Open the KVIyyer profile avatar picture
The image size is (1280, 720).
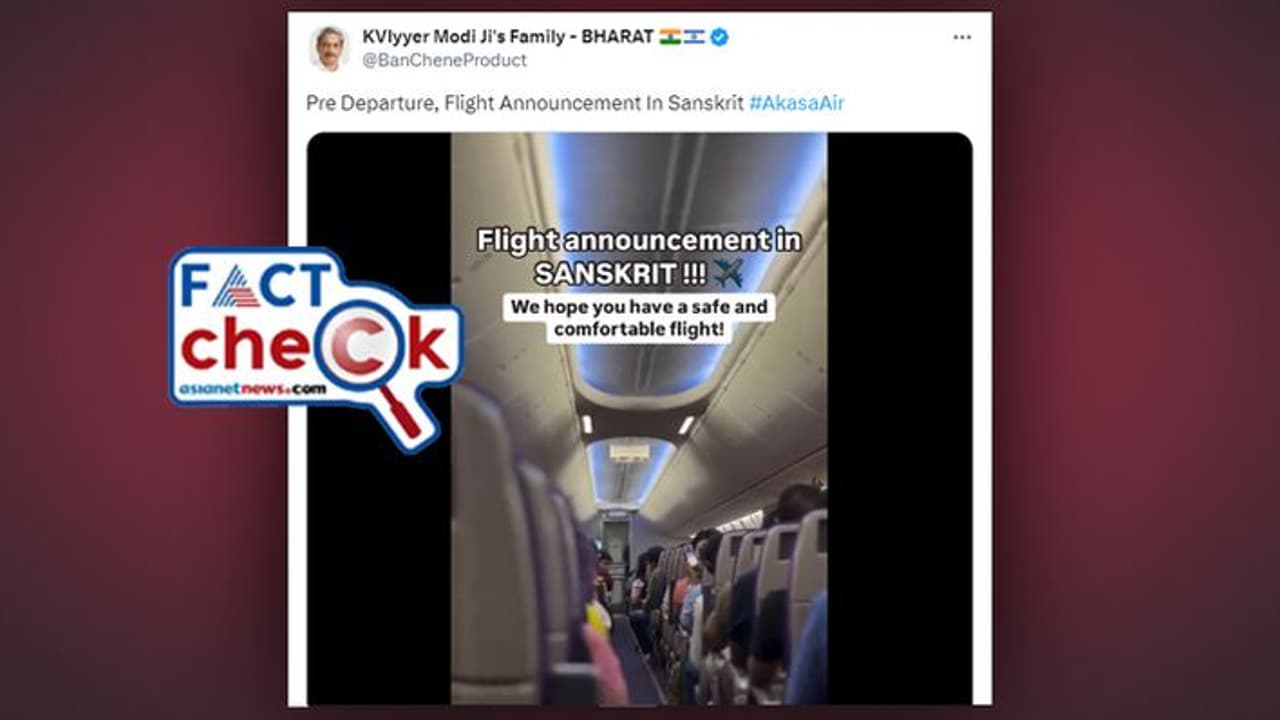click(330, 48)
